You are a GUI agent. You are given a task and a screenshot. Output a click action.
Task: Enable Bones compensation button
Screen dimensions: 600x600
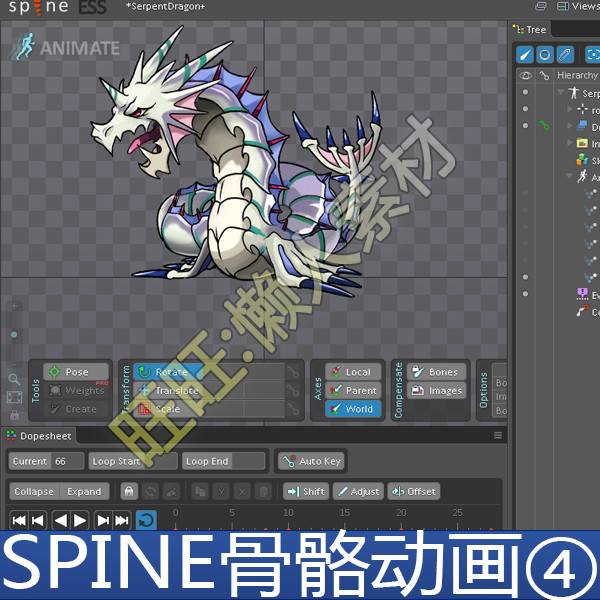pyautogui.click(x=437, y=372)
